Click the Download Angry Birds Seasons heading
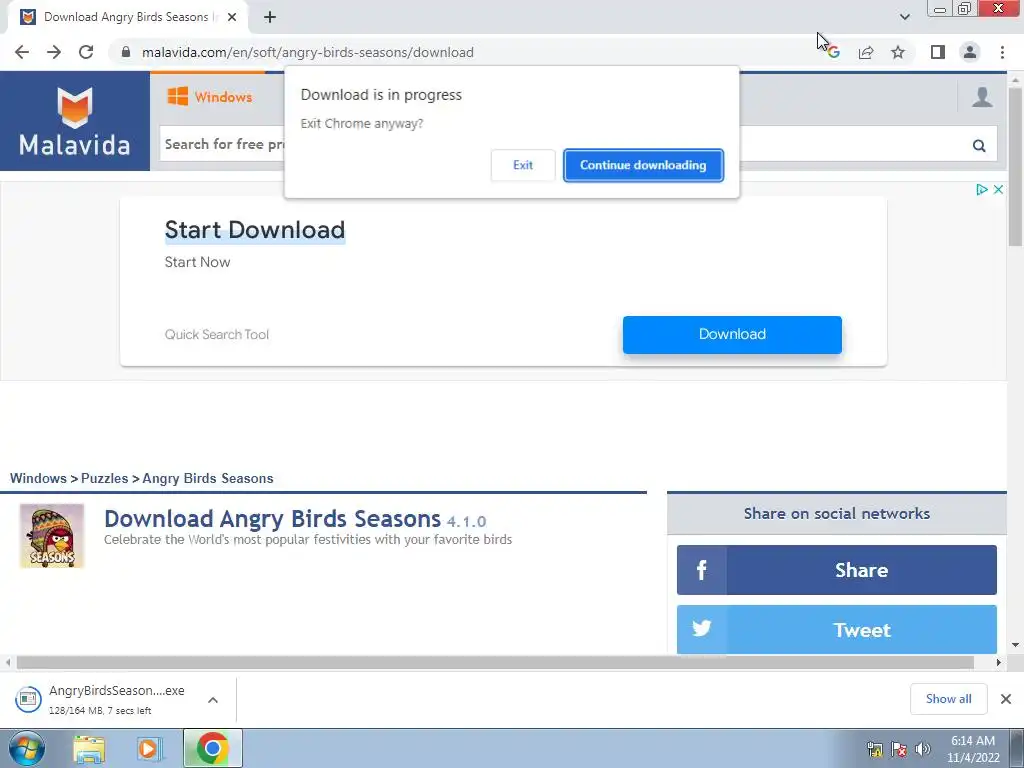 pos(272,519)
